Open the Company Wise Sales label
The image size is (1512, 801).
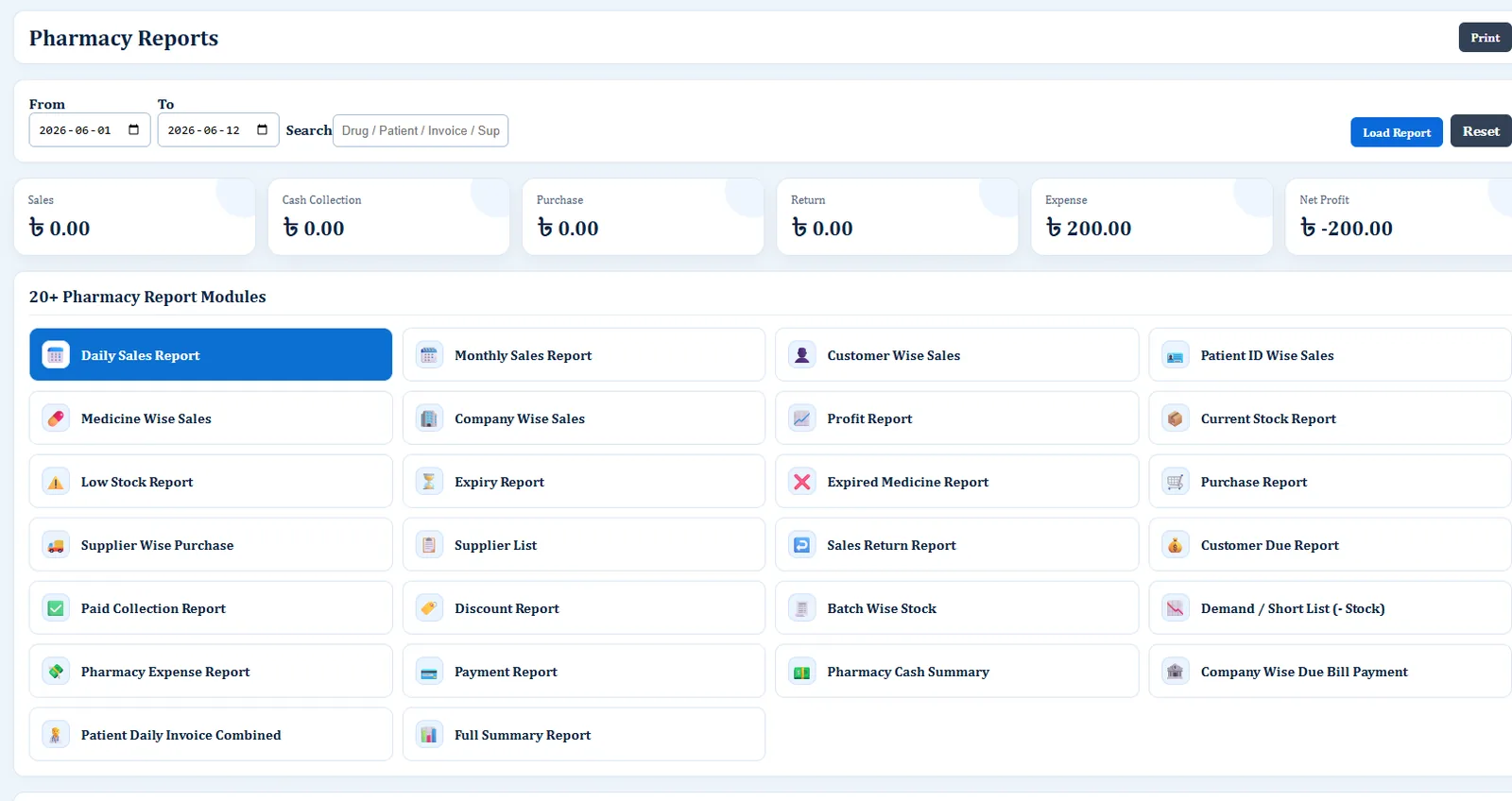520,418
